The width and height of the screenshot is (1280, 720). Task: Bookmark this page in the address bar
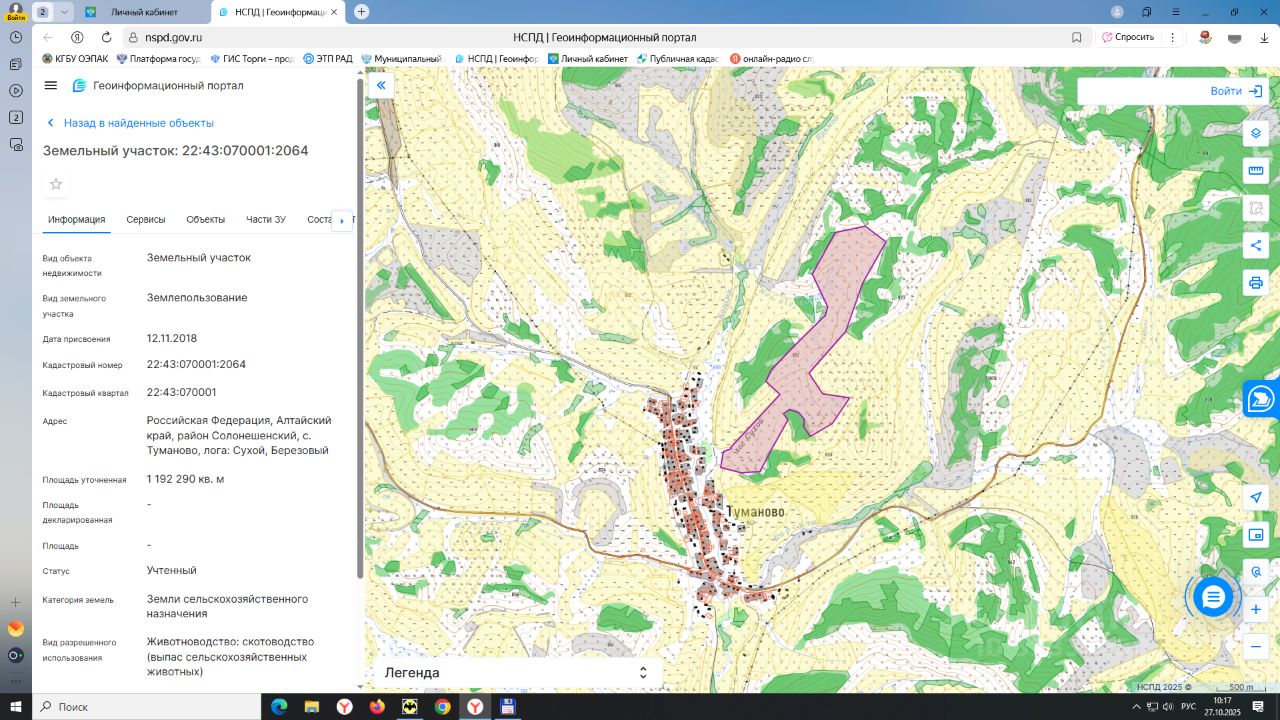[x=1077, y=37]
